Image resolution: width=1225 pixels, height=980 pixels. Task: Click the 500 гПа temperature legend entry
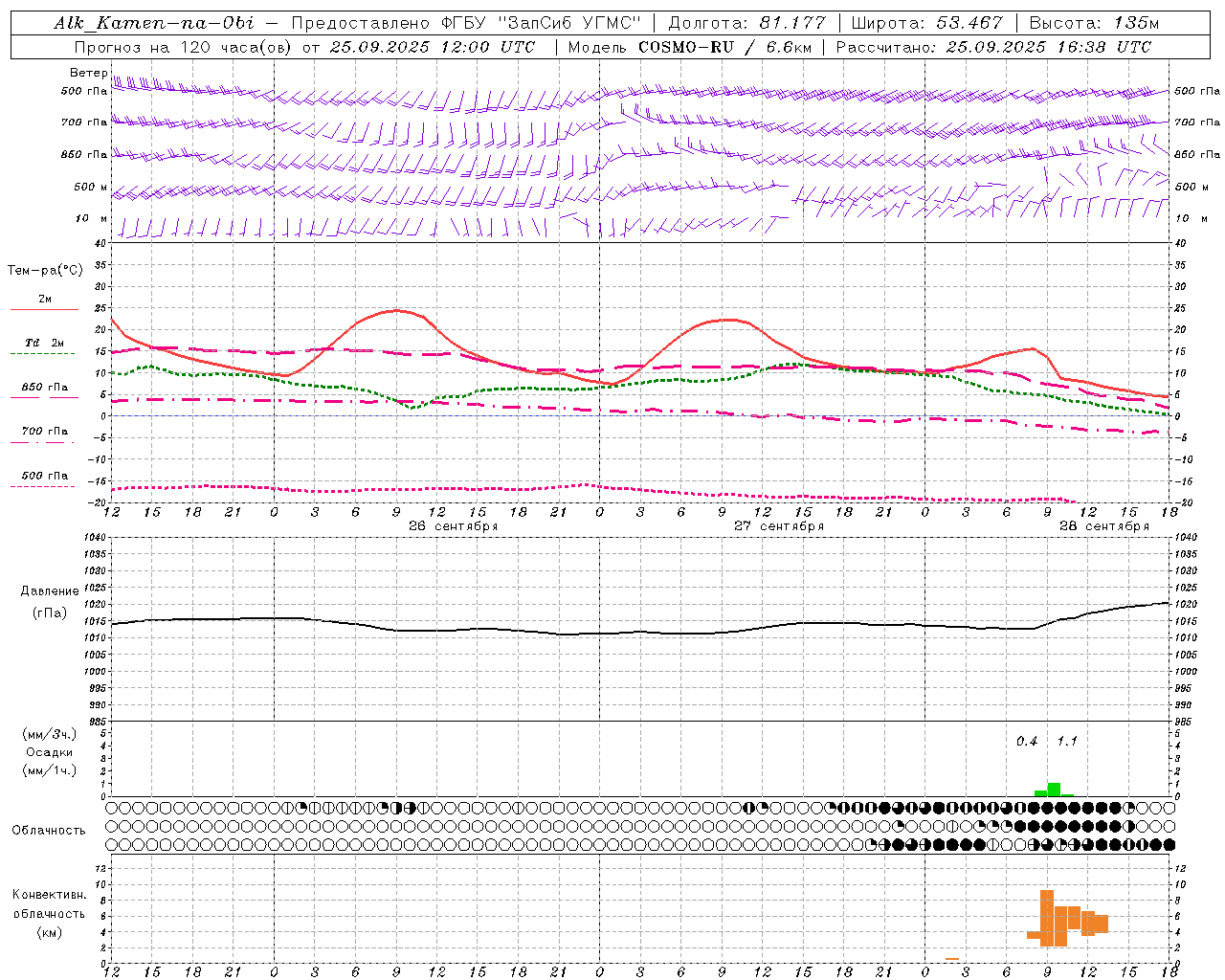tap(45, 476)
